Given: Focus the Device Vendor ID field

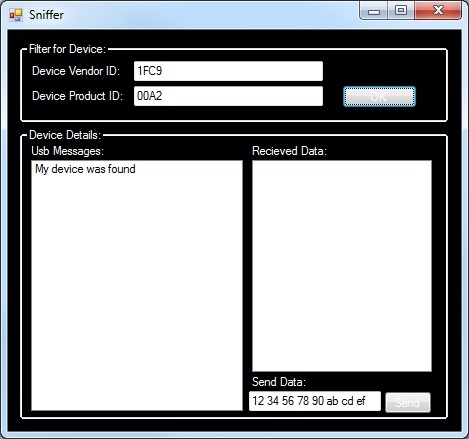Looking at the screenshot, I should (x=228, y=71).
